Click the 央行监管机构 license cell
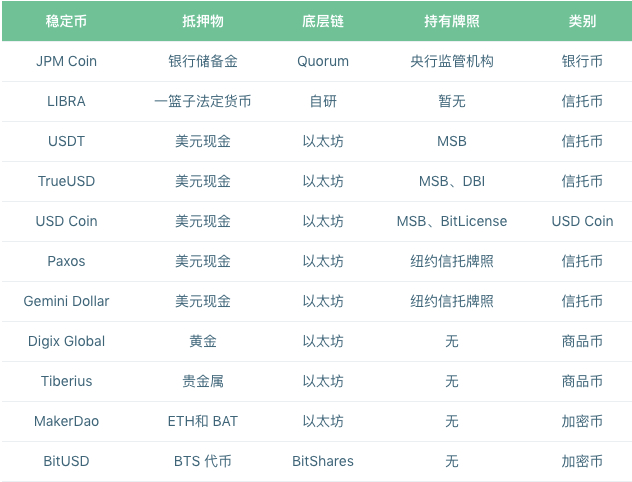The image size is (632, 482). pos(452,61)
